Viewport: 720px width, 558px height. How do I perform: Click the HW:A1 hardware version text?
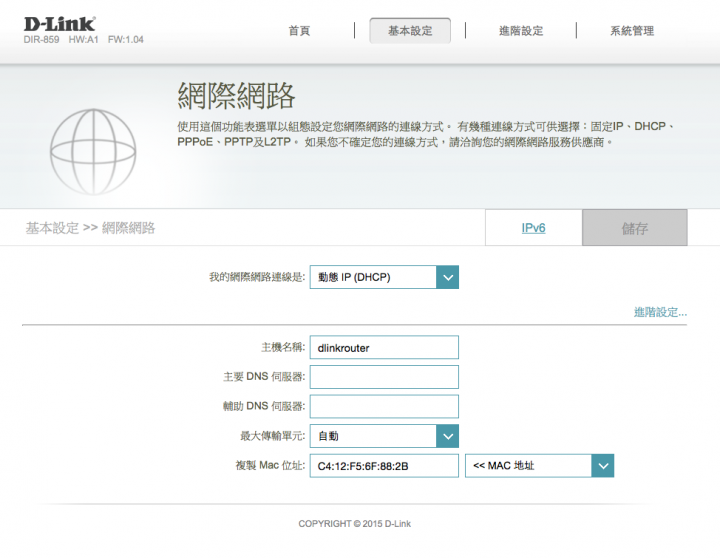(x=84, y=39)
